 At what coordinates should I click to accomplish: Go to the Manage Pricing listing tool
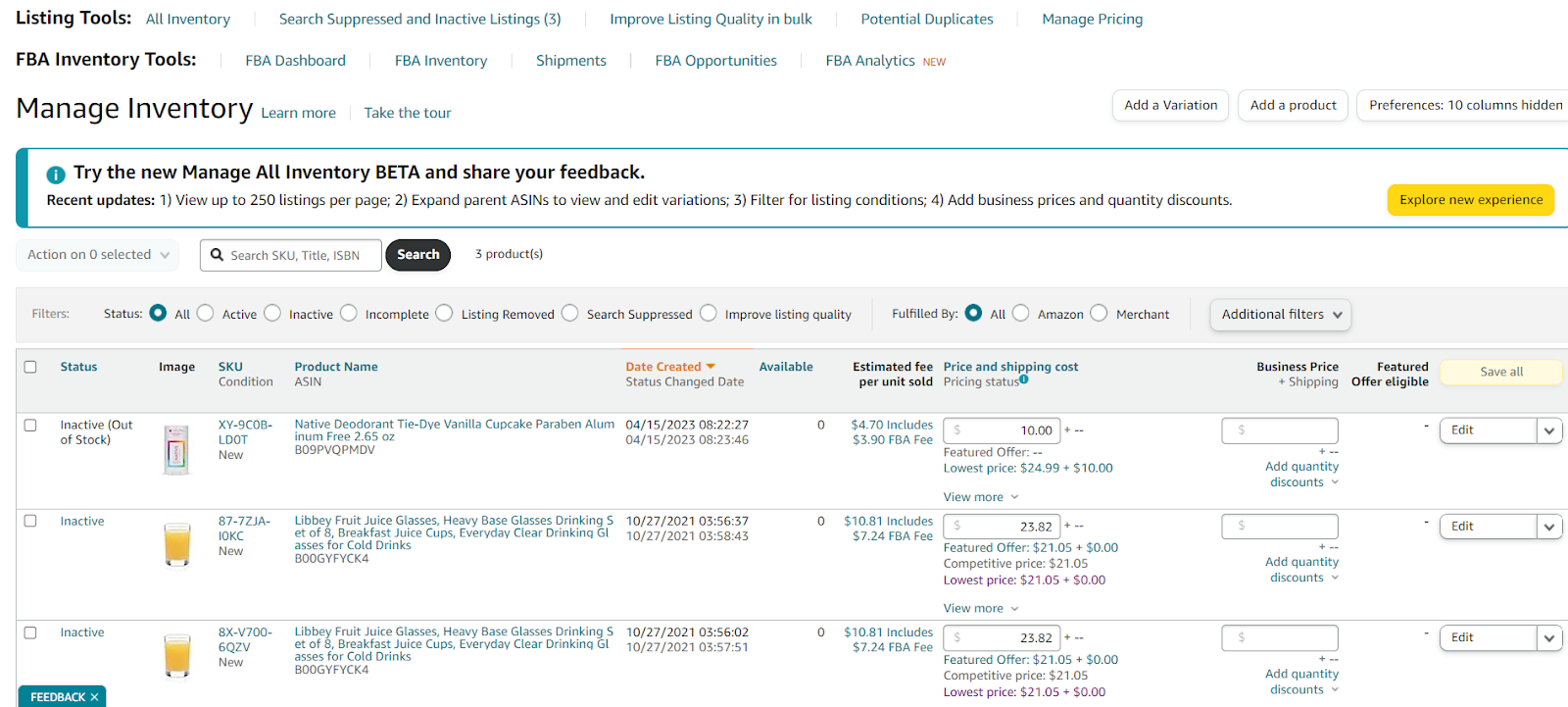[1092, 20]
